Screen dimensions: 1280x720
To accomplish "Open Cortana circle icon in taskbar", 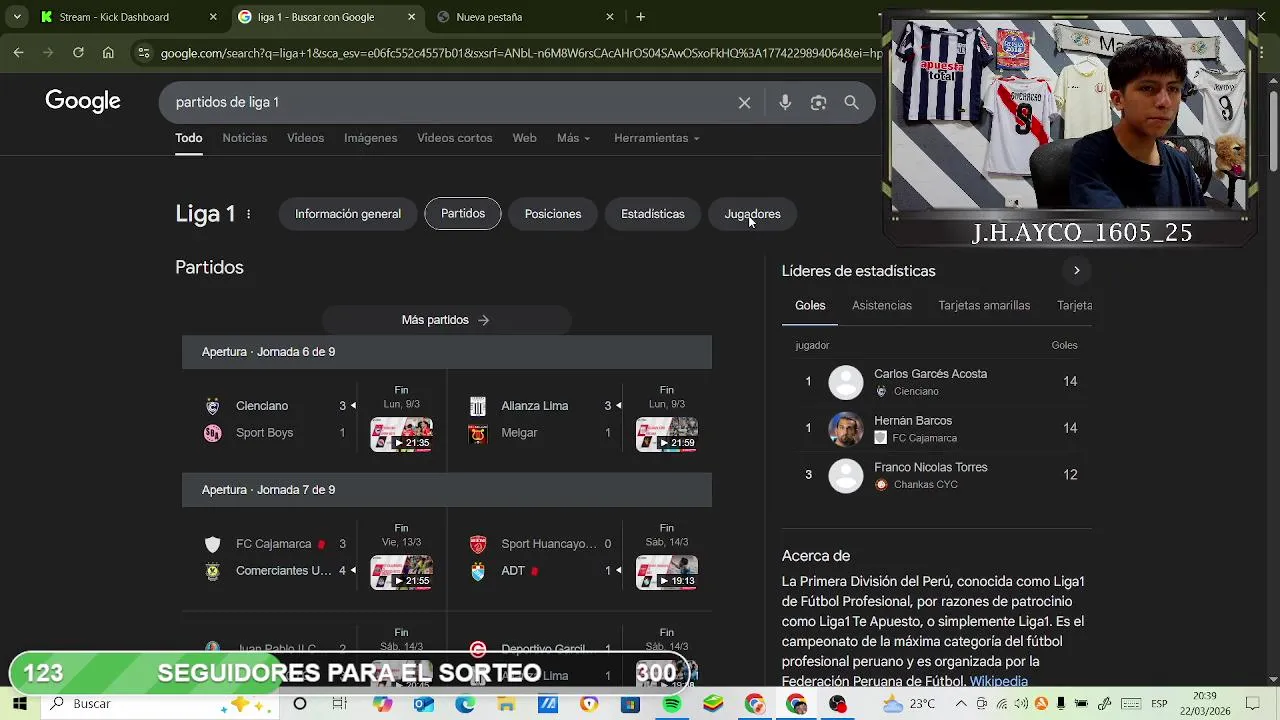I will pyautogui.click(x=299, y=704).
